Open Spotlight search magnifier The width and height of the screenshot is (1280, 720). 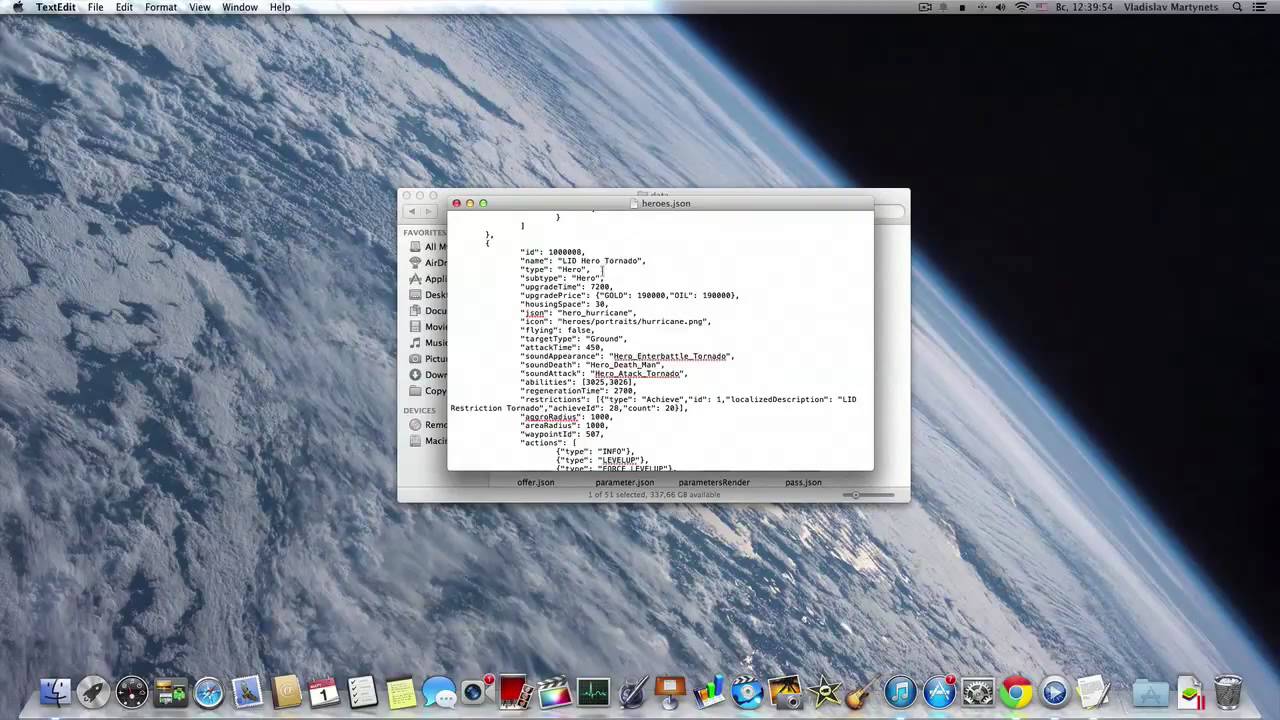tap(1237, 7)
